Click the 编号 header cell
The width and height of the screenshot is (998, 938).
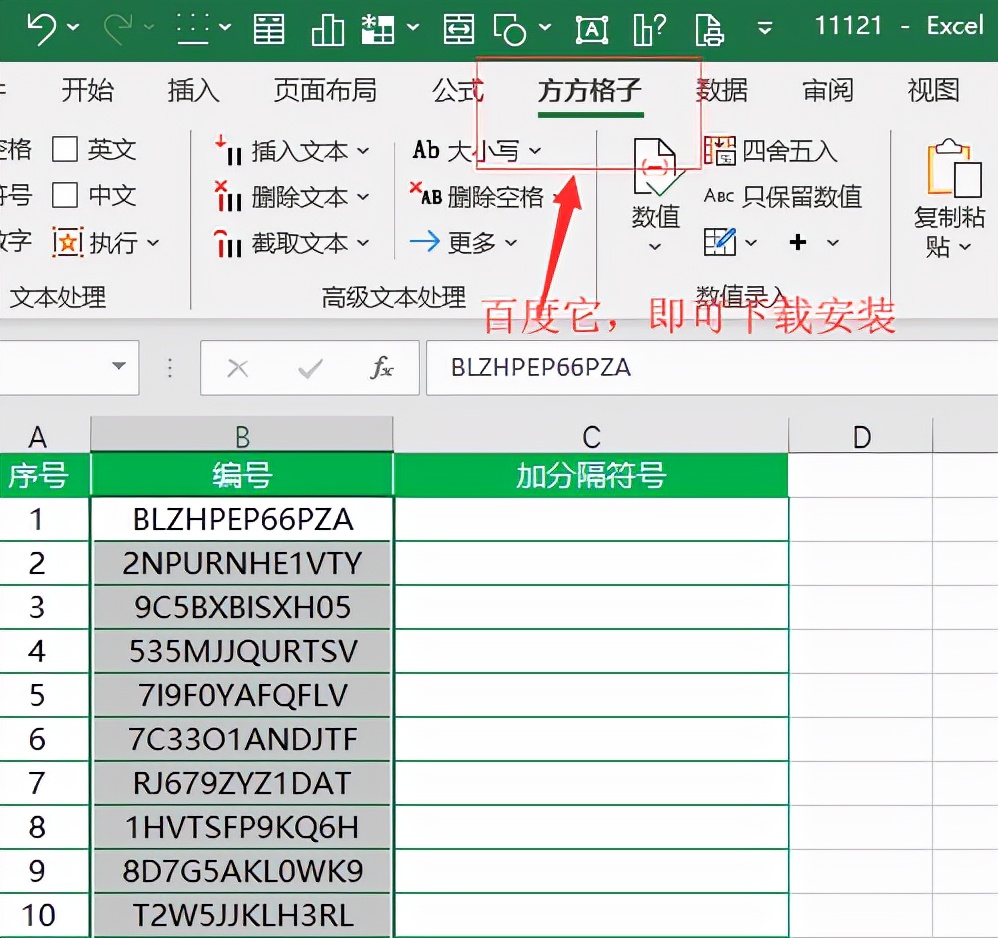(242, 475)
